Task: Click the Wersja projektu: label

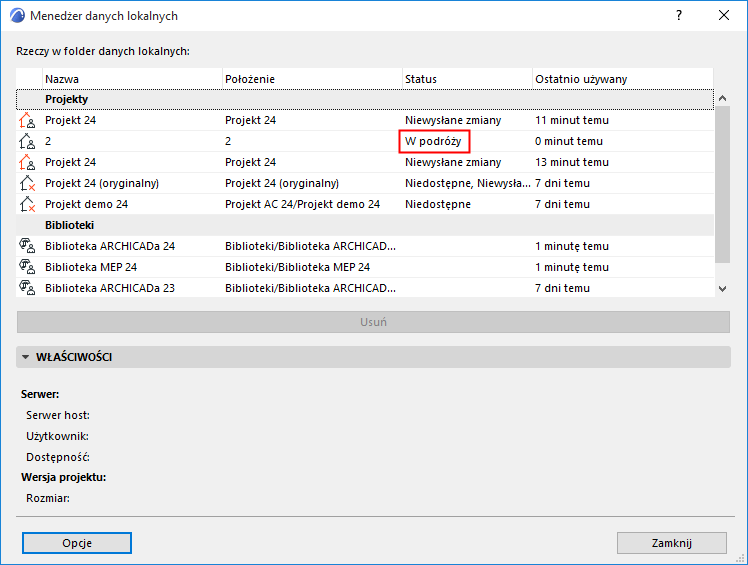Action: tap(63, 477)
